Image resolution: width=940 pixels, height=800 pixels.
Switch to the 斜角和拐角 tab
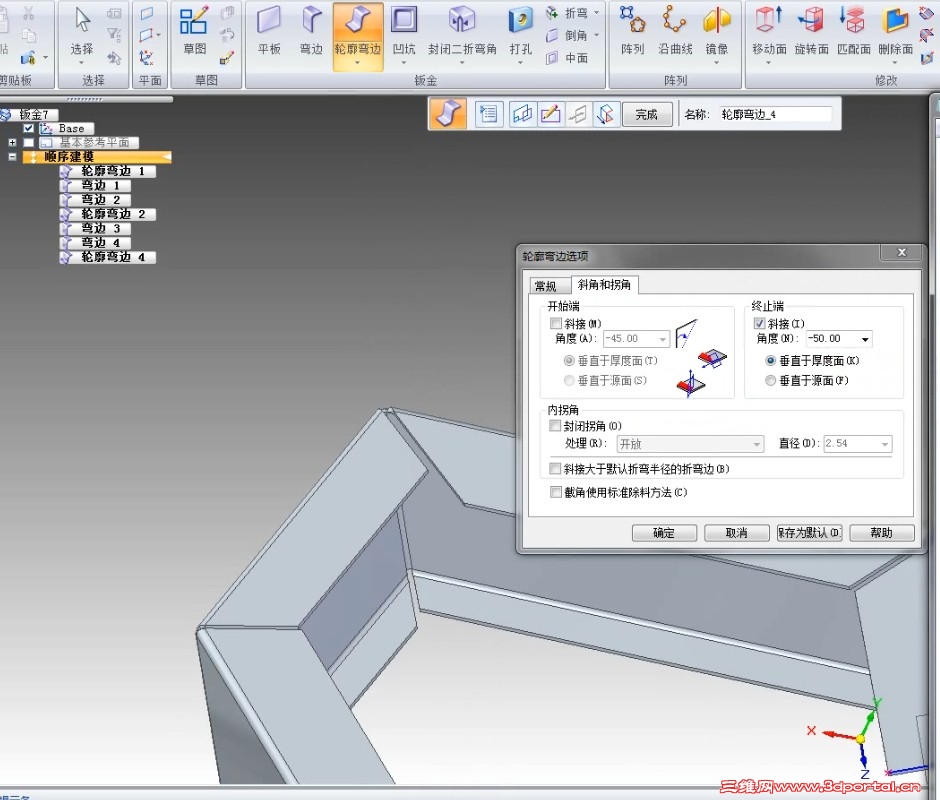(x=604, y=284)
